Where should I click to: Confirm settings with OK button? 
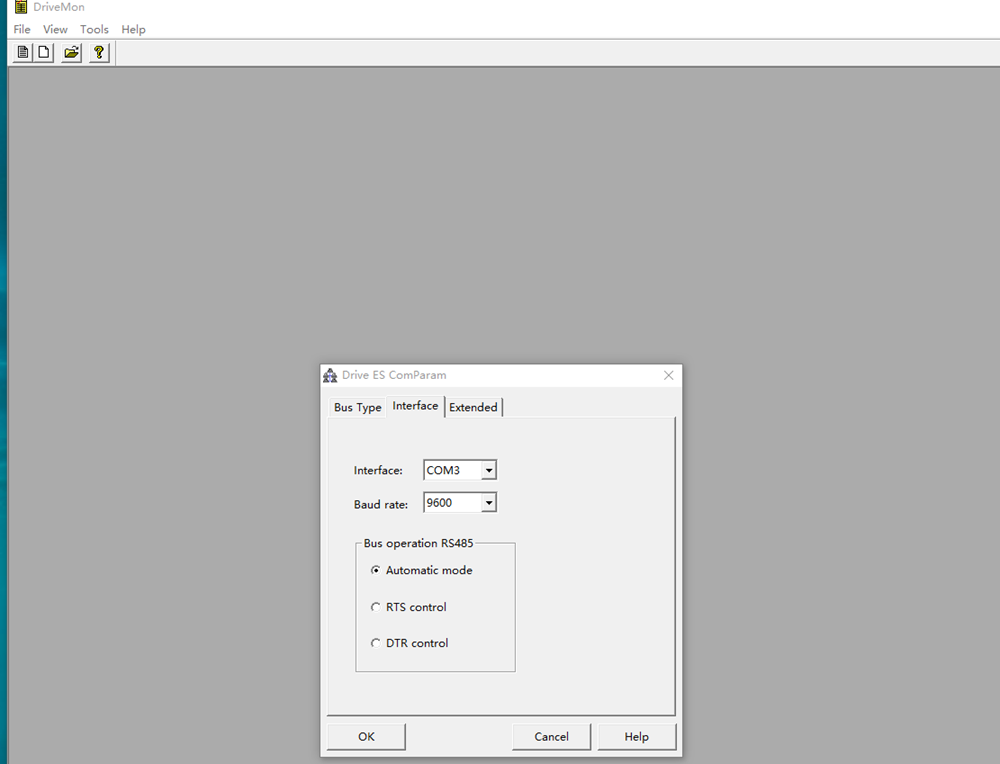(x=366, y=737)
